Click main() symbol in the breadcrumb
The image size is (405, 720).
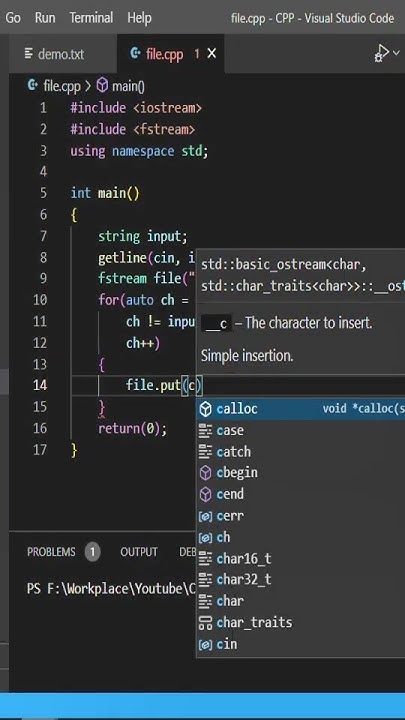[x=128, y=86]
